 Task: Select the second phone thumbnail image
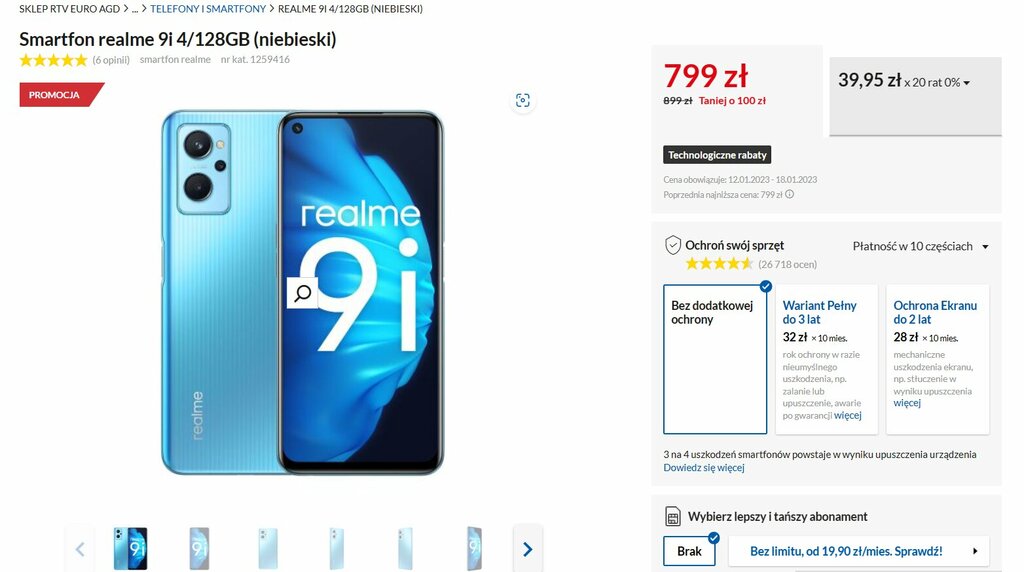click(199, 549)
